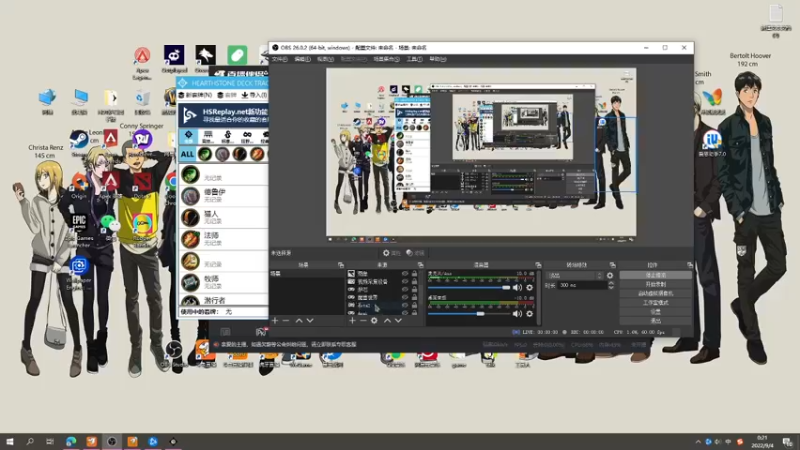Toggle visibility of the second source in Sources
The width and height of the screenshot is (800, 450).
pyautogui.click(x=405, y=282)
